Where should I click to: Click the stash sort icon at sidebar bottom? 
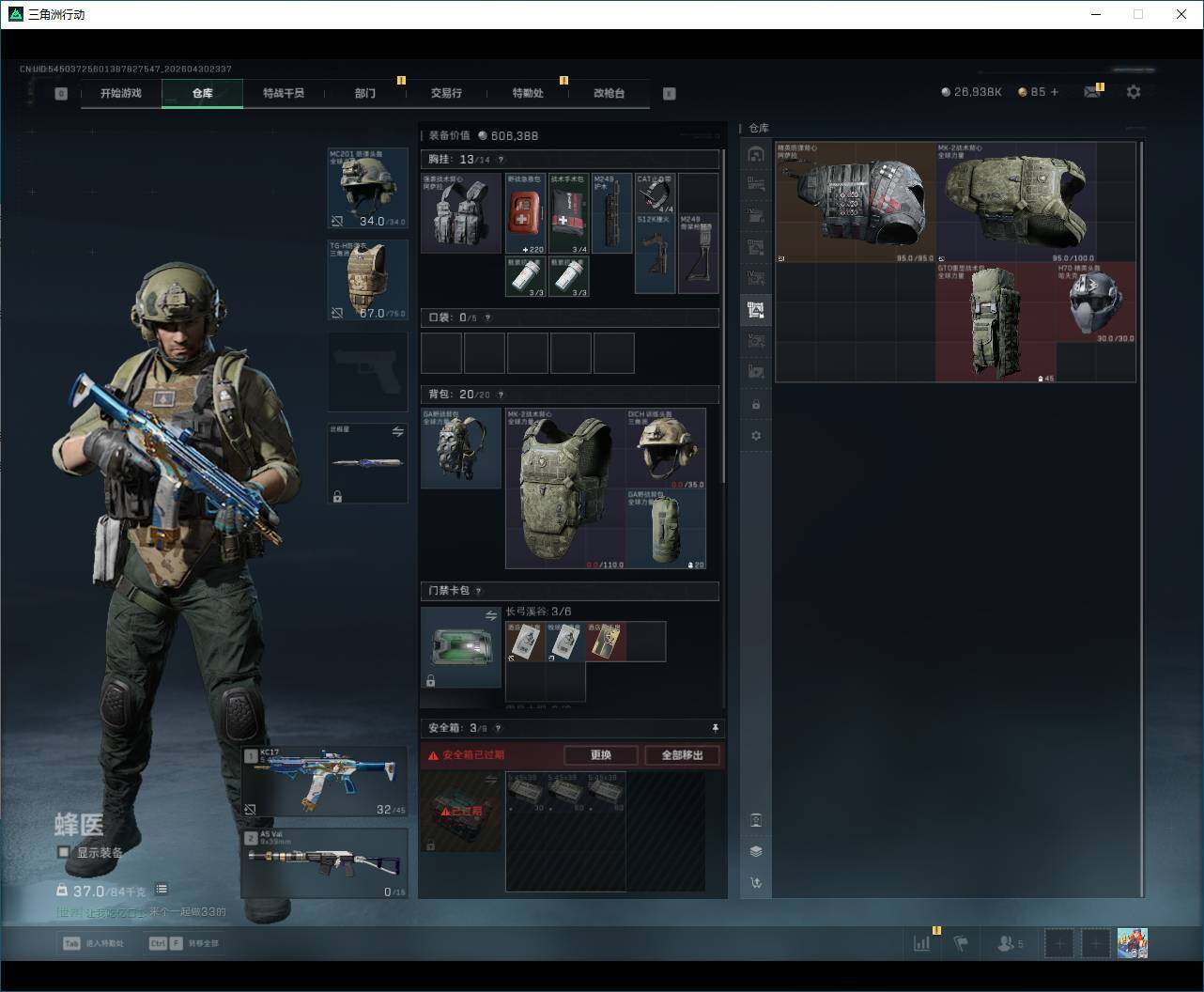pos(756,882)
